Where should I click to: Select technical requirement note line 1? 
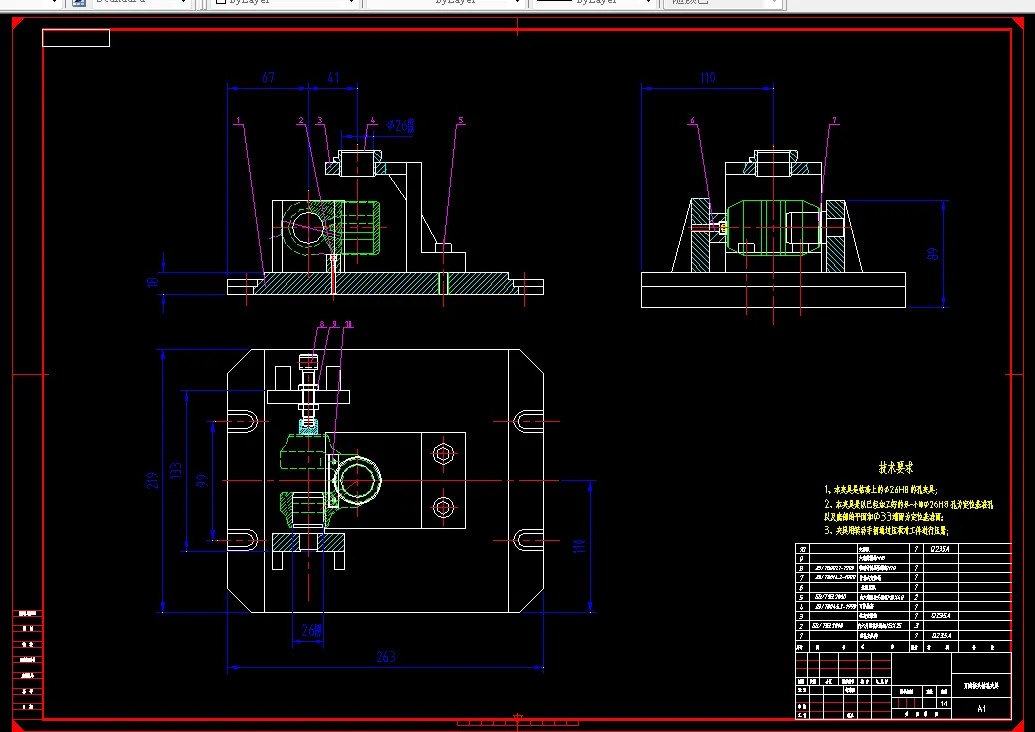click(x=881, y=490)
